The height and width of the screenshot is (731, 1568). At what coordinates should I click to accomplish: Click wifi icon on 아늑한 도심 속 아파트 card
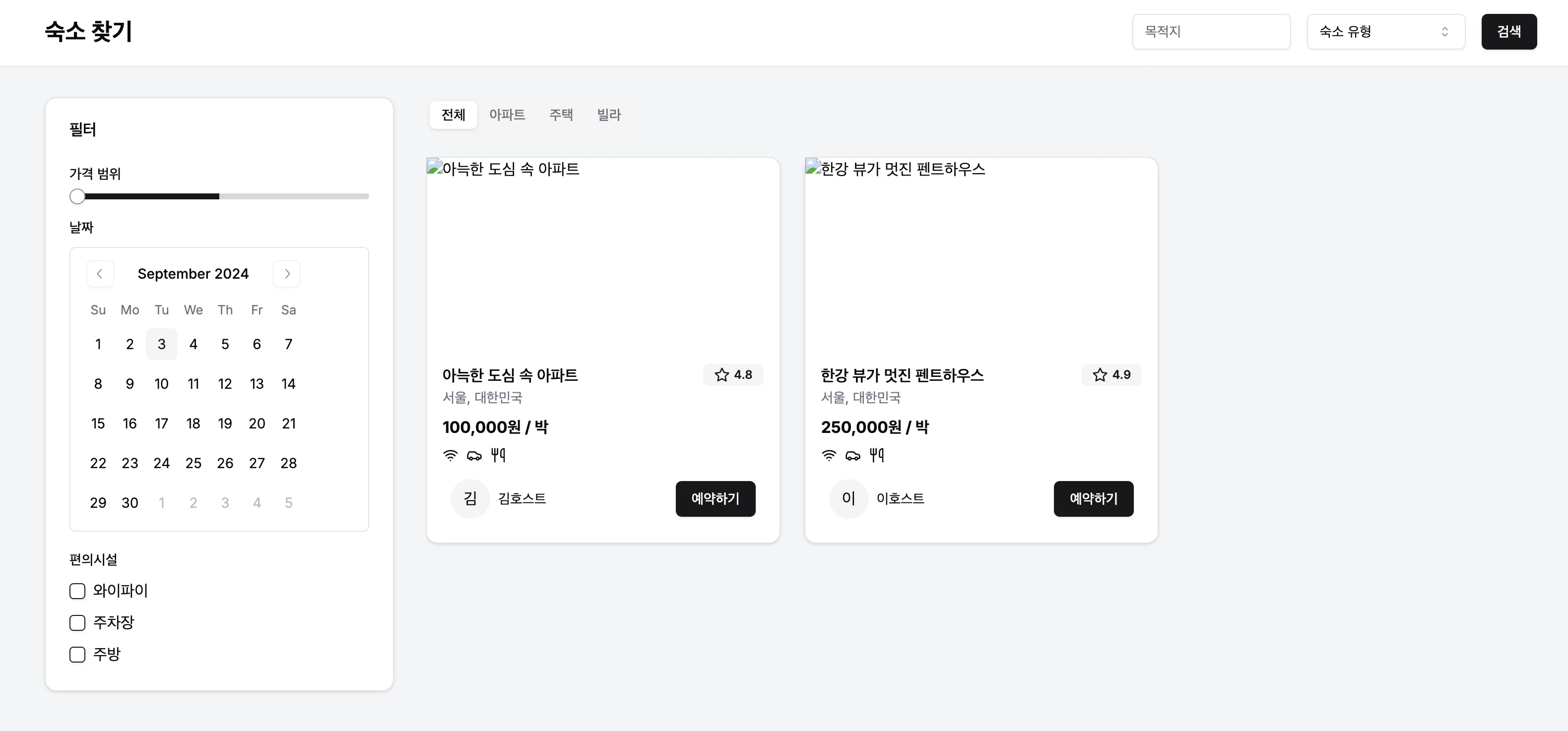point(451,455)
